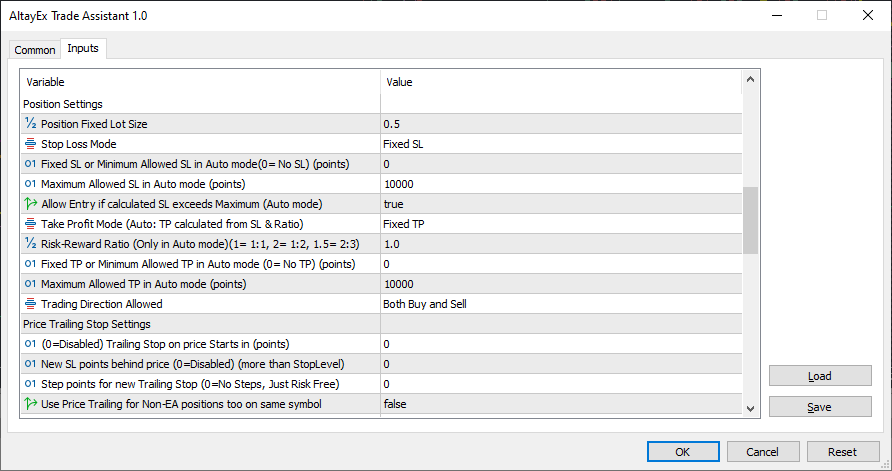
Task: Click the integer icon beside Maximum Allowed SL
Action: (x=31, y=184)
